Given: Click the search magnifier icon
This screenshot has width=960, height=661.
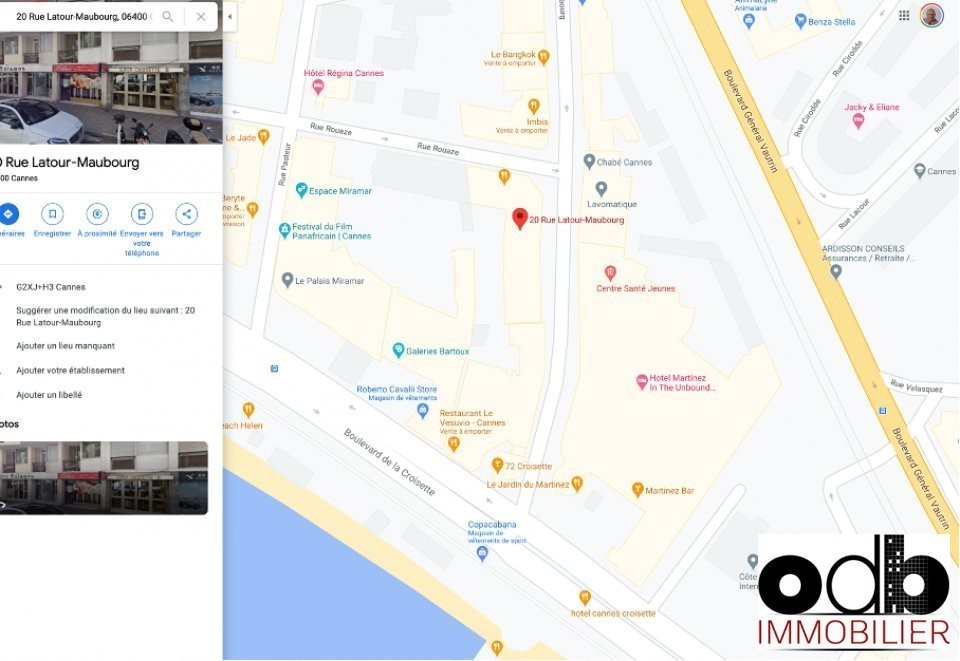Looking at the screenshot, I should tap(167, 17).
